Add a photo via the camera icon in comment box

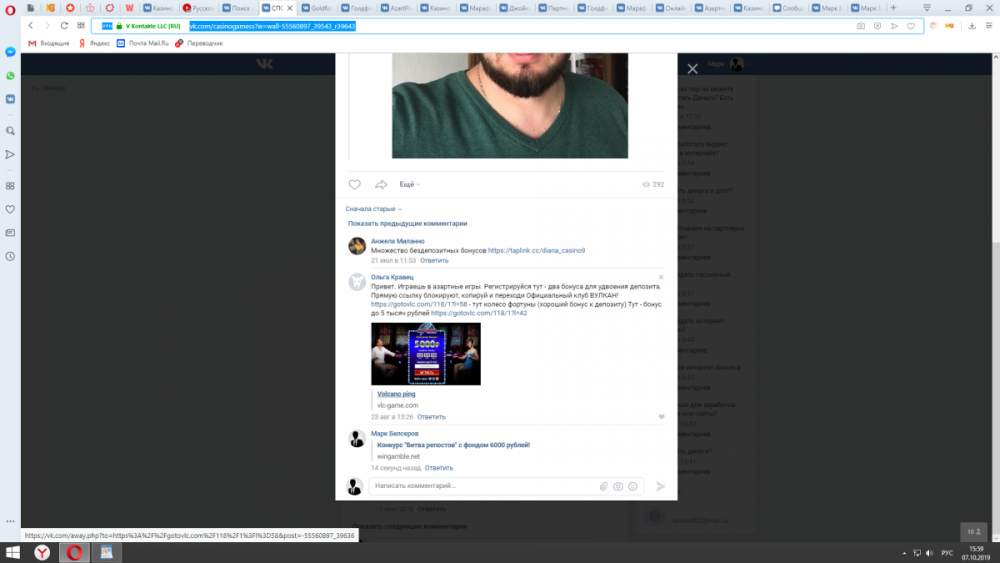point(618,486)
